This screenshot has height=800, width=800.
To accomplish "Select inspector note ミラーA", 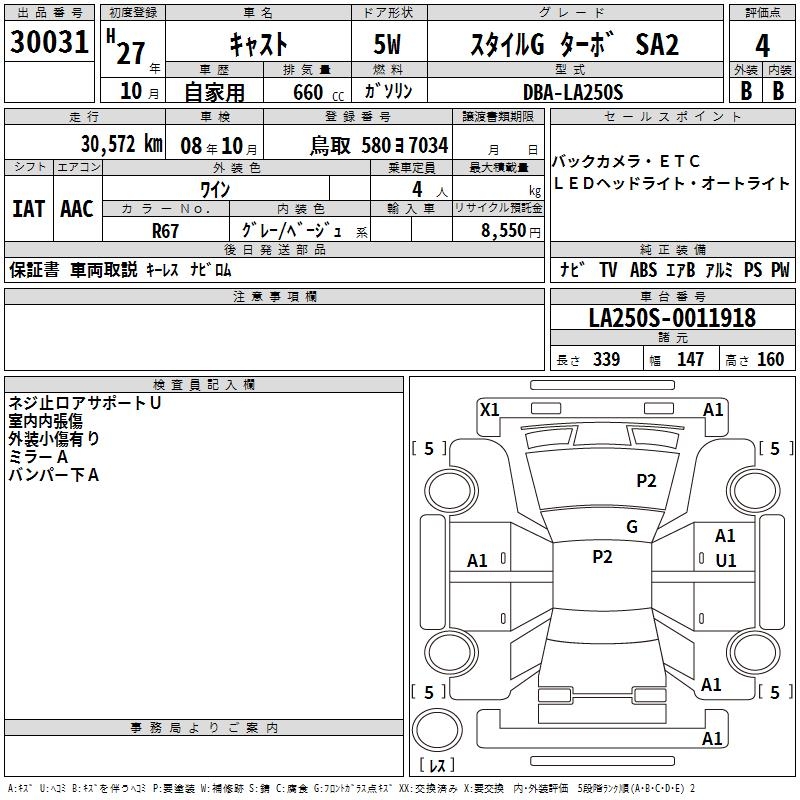I will [38, 457].
